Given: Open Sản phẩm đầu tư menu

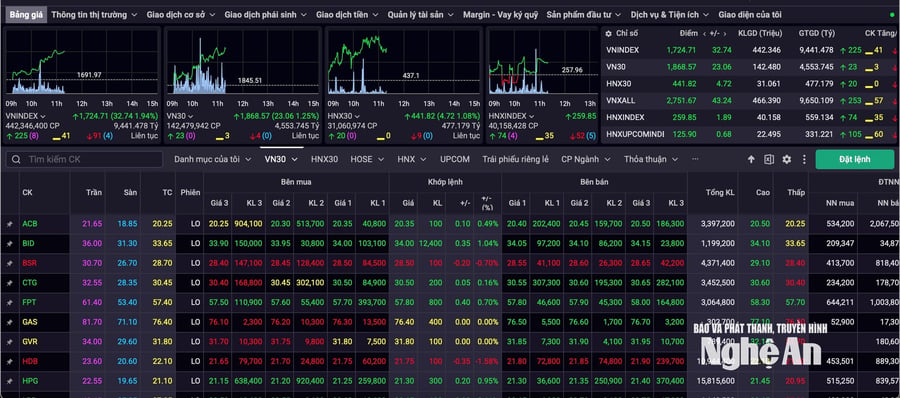Looking at the screenshot, I should (x=584, y=14).
